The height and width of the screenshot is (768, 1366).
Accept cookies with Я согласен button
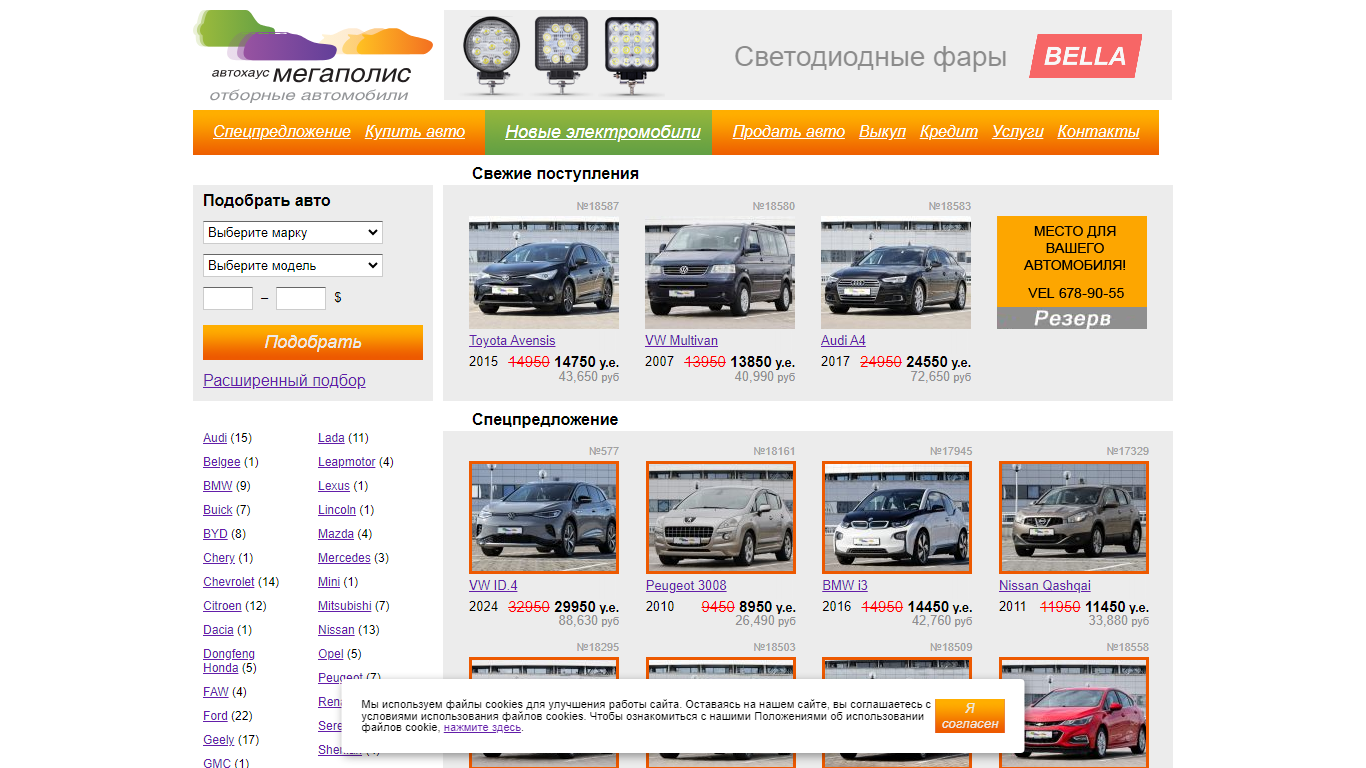pos(970,716)
